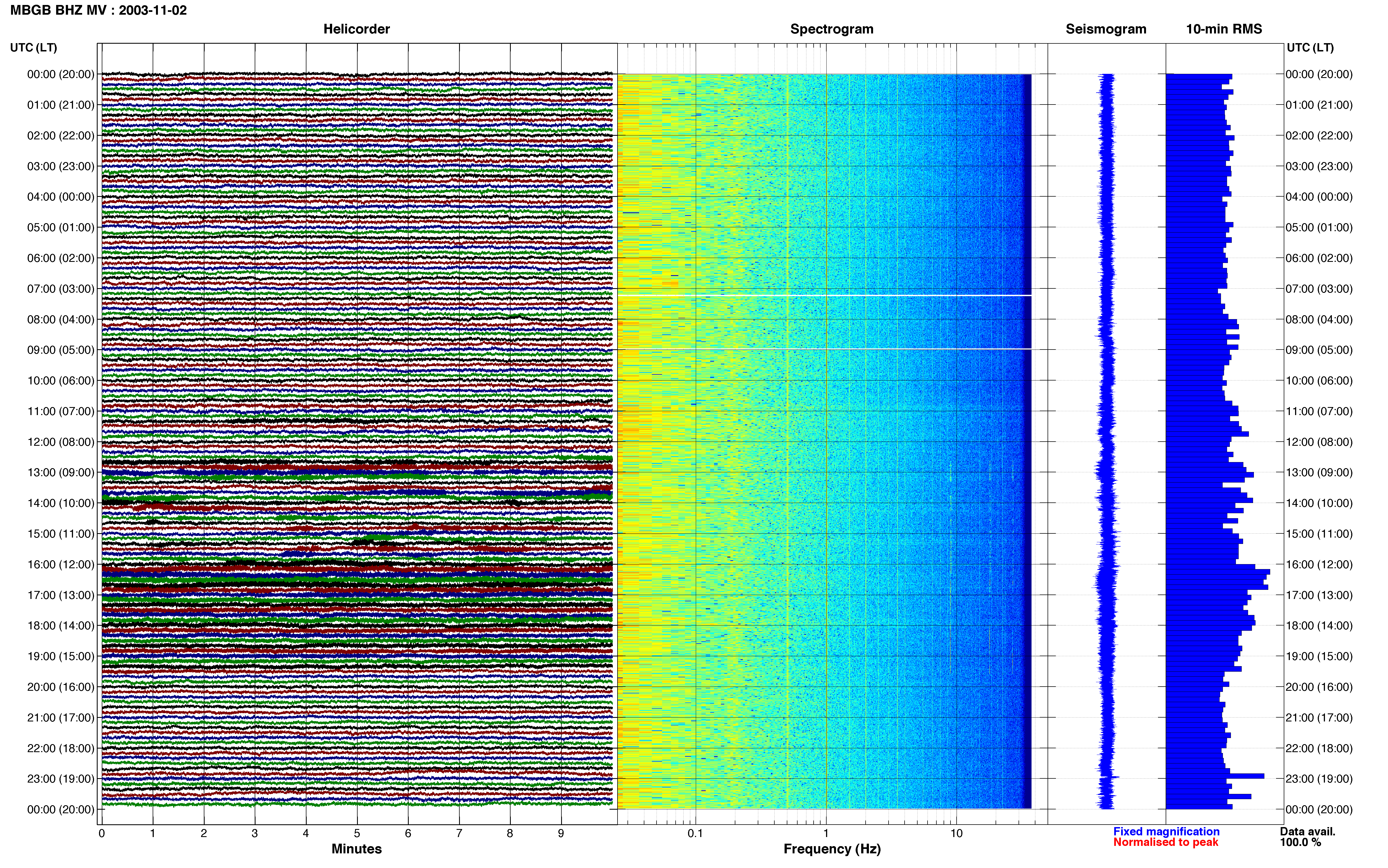
Task: Click the tall RMS bar near 23:00
Action: [x=1215, y=776]
